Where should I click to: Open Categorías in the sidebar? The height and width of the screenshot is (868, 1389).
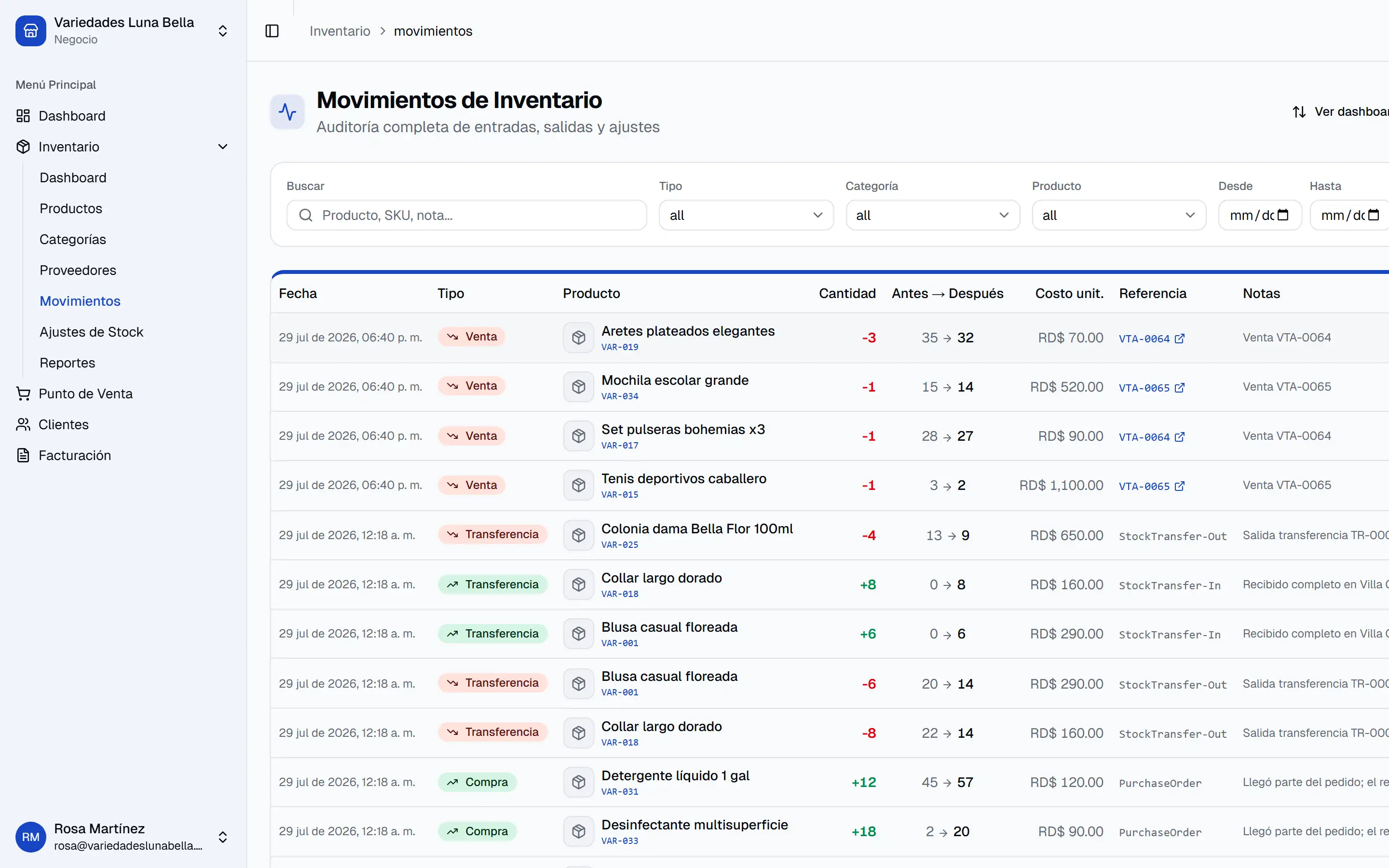[73, 239]
